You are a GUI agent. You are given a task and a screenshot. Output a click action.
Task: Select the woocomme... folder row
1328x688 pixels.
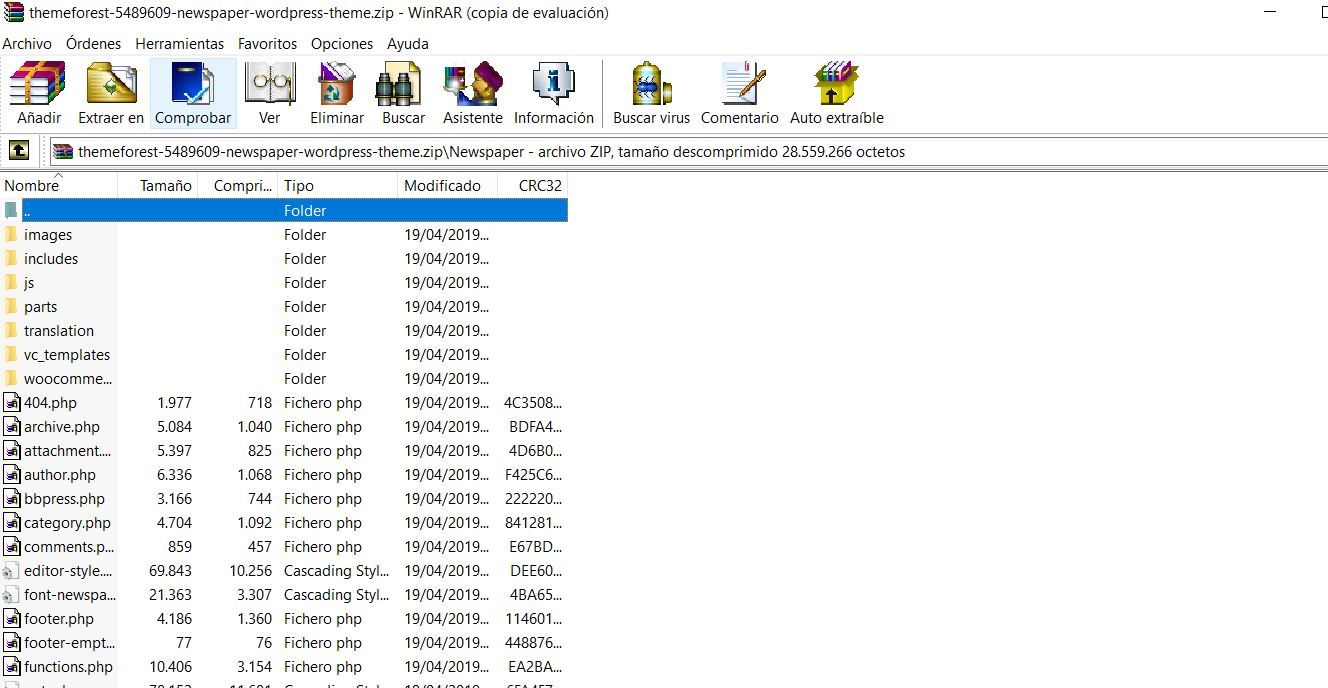[284, 379]
